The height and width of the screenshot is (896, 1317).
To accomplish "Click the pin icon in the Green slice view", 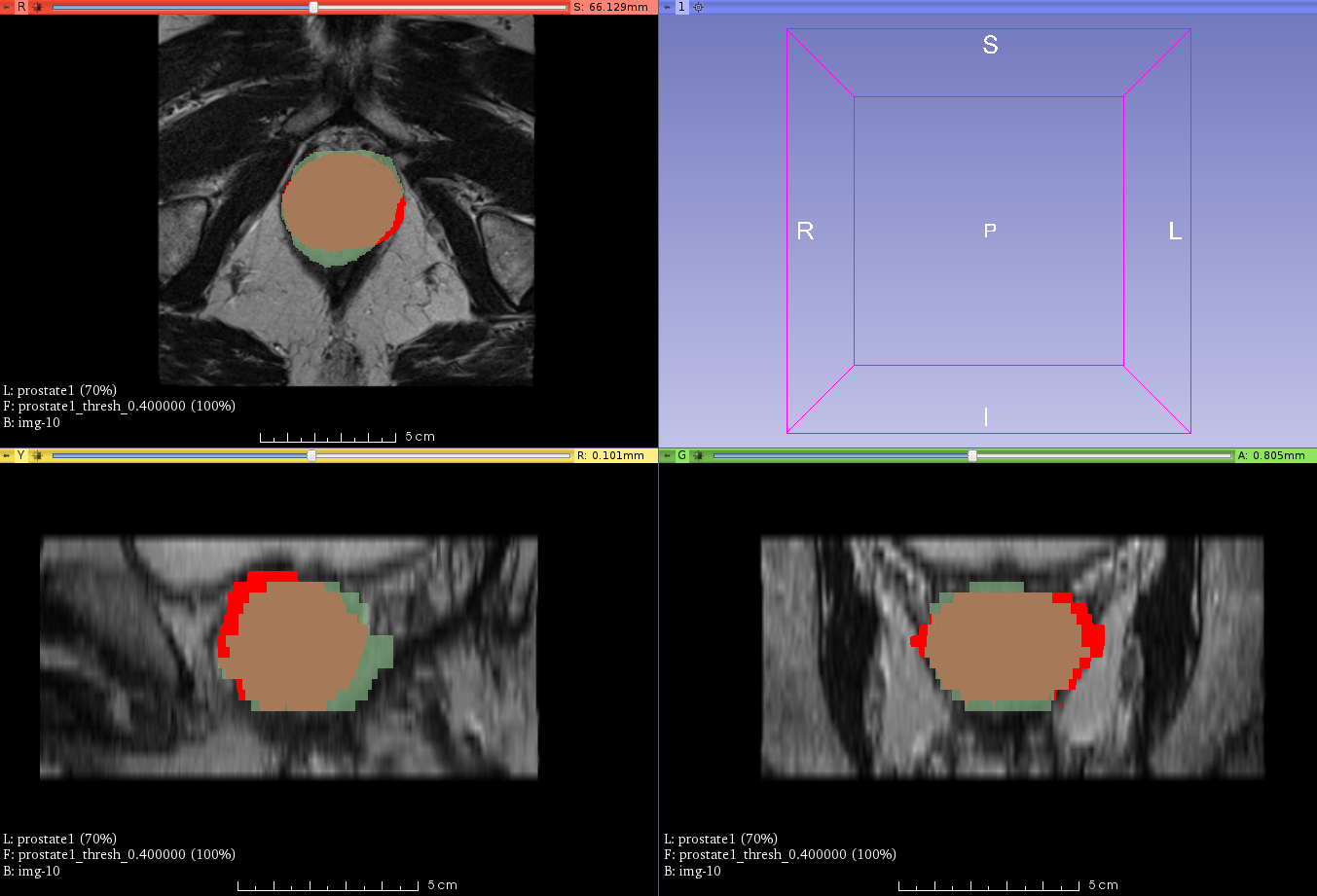I will 667,455.
